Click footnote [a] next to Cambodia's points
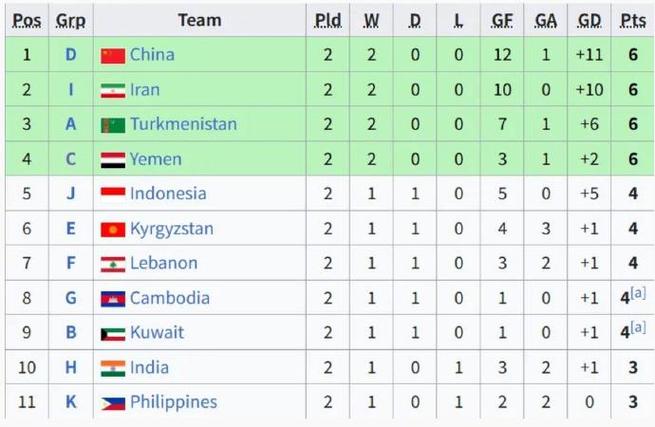655x427 pixels. click(637, 293)
